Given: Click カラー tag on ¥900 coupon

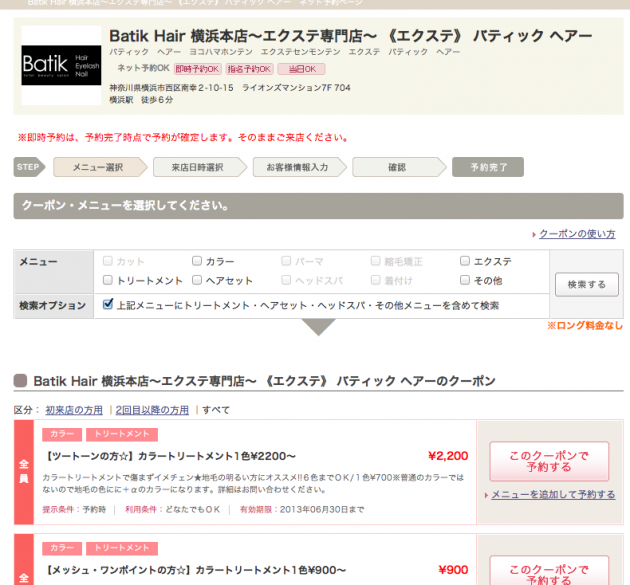Looking at the screenshot, I should [x=62, y=548].
